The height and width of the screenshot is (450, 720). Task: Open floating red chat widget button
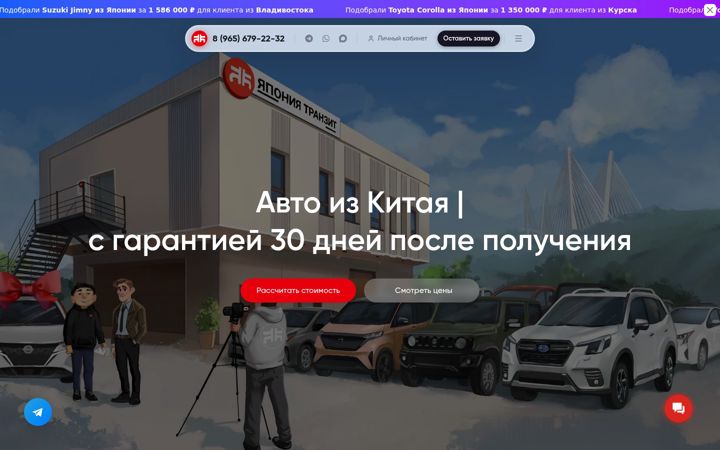point(679,408)
